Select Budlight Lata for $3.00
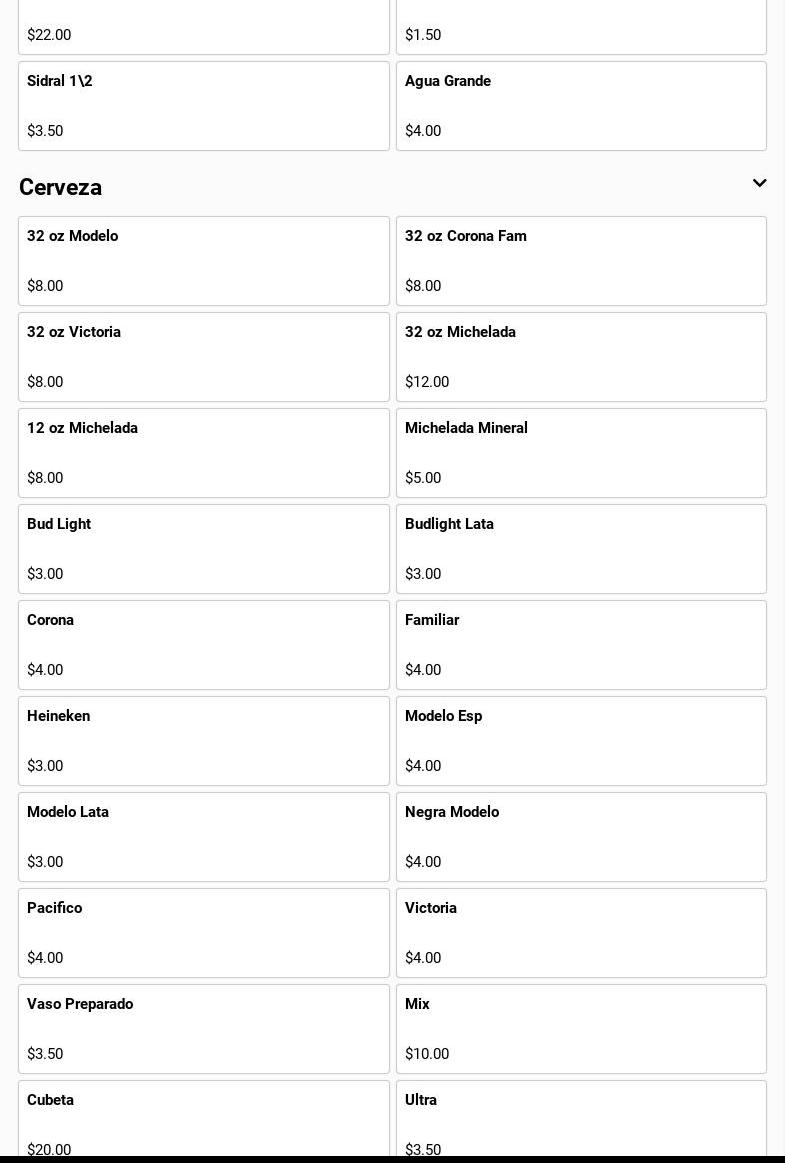Screen dimensions: 785x1163 (581, 549)
